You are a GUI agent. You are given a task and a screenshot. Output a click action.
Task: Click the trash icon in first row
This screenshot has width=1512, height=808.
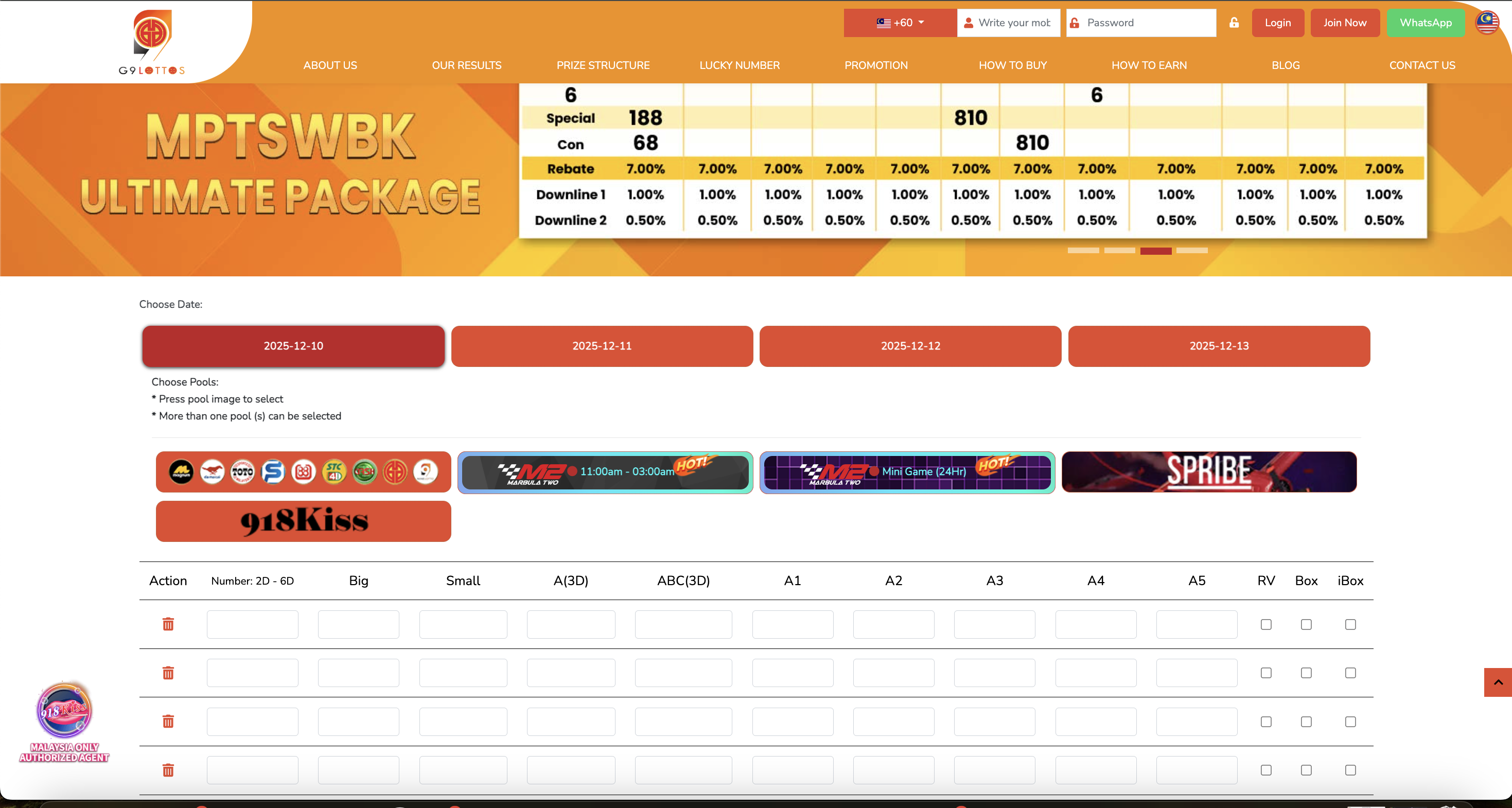click(168, 624)
